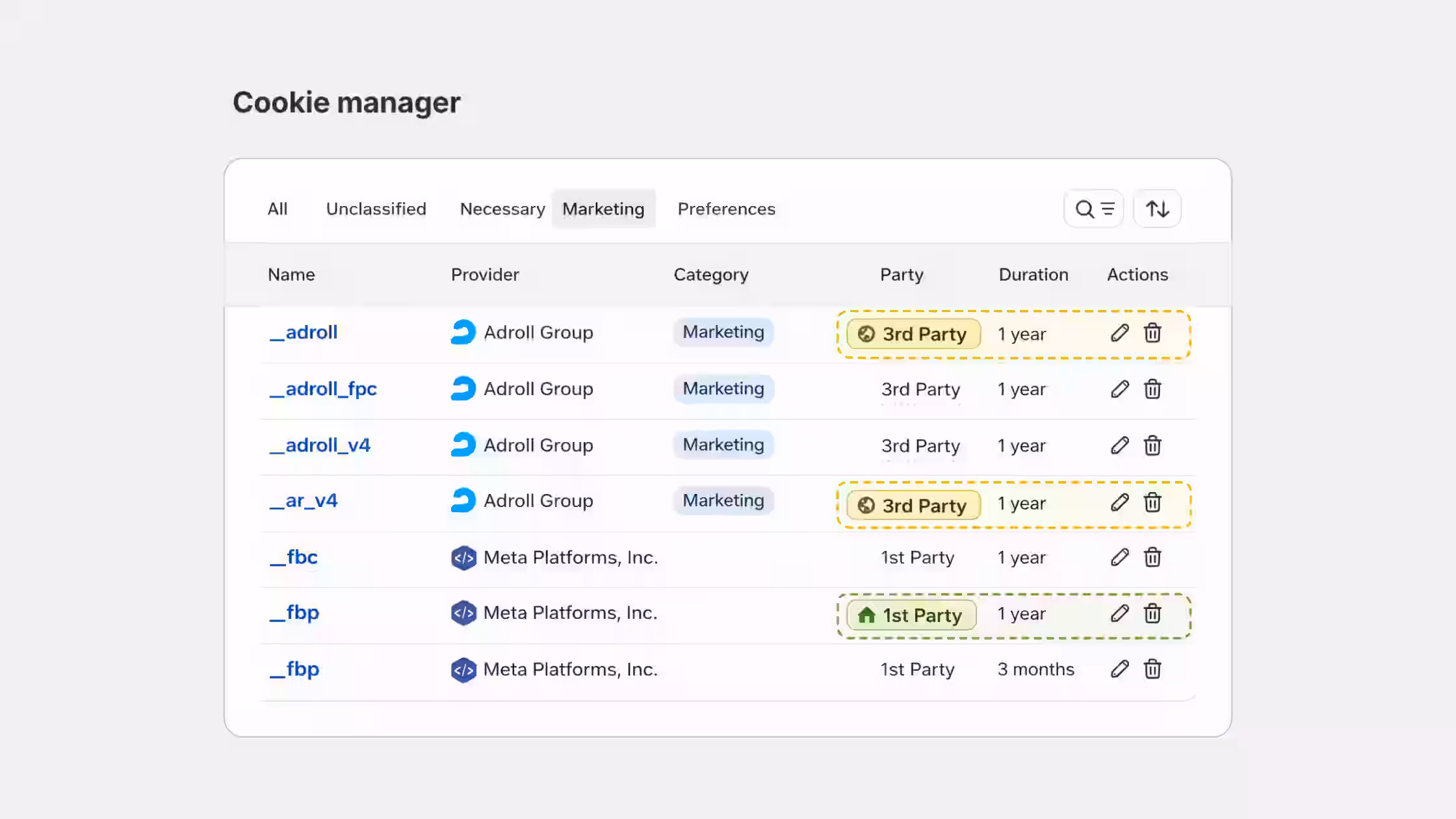Edit the _adroll_fpc cookie
The width and height of the screenshot is (1456, 819).
click(x=1119, y=389)
